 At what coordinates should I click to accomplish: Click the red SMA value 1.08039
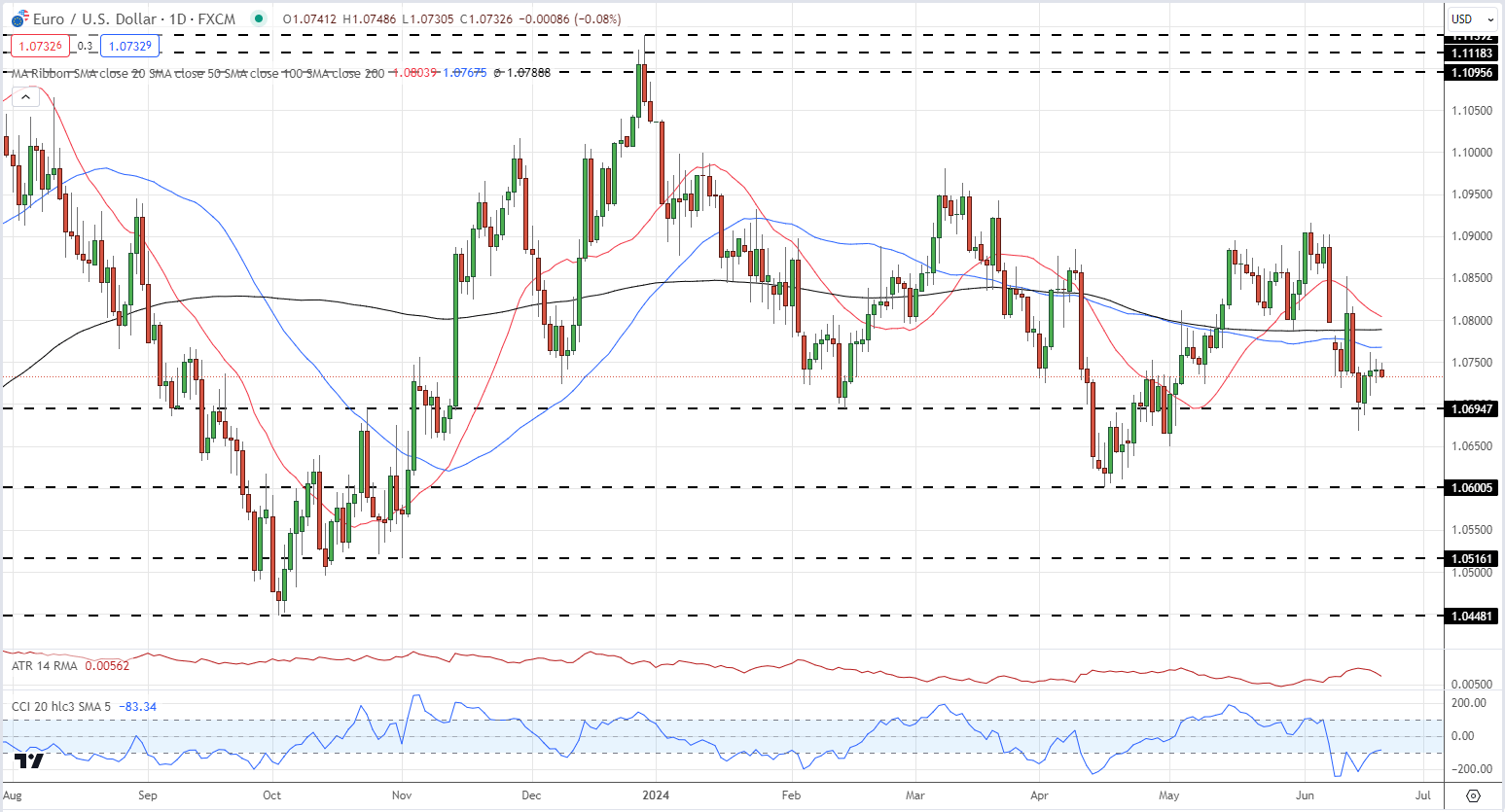click(x=413, y=73)
